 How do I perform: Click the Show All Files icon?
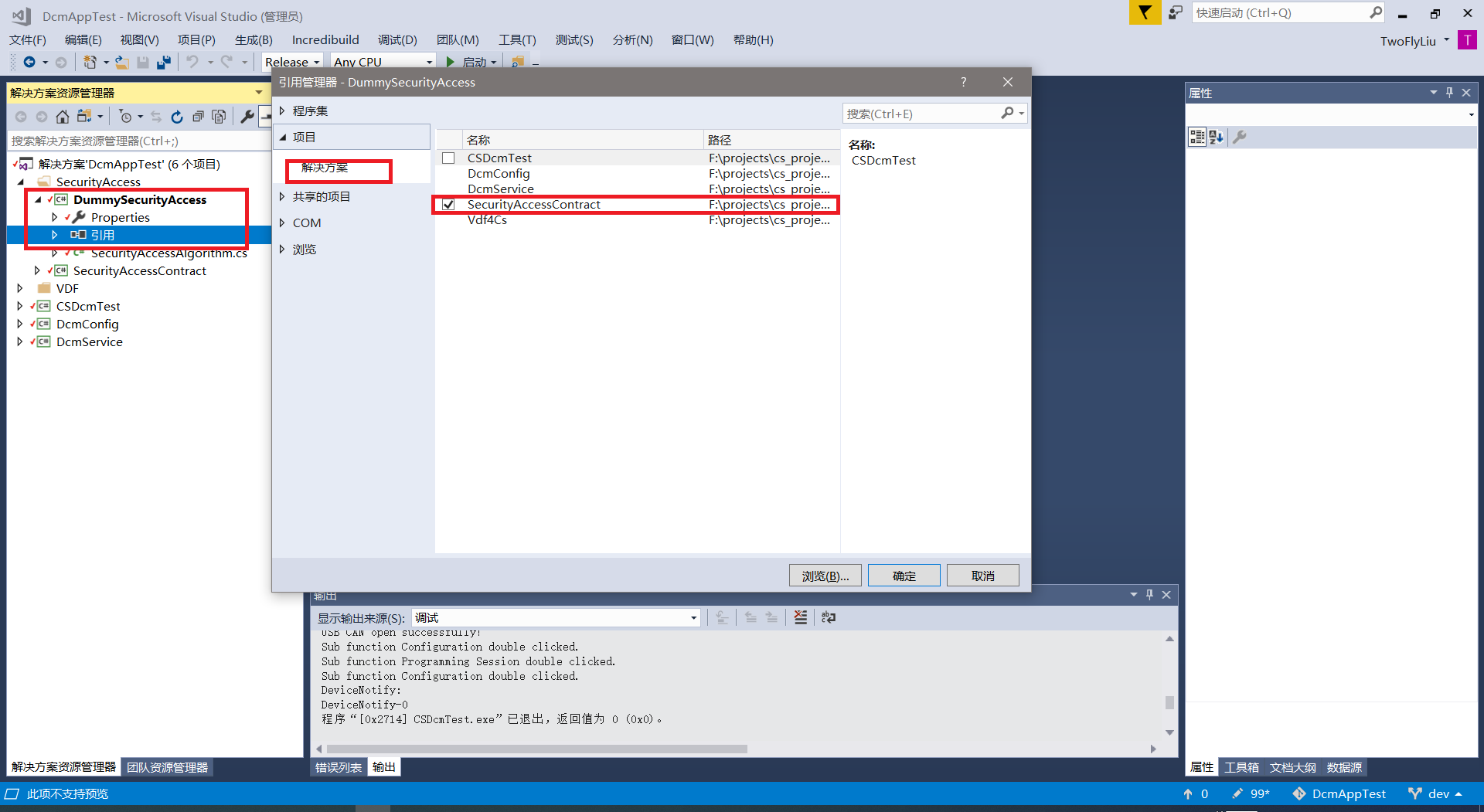click(219, 117)
